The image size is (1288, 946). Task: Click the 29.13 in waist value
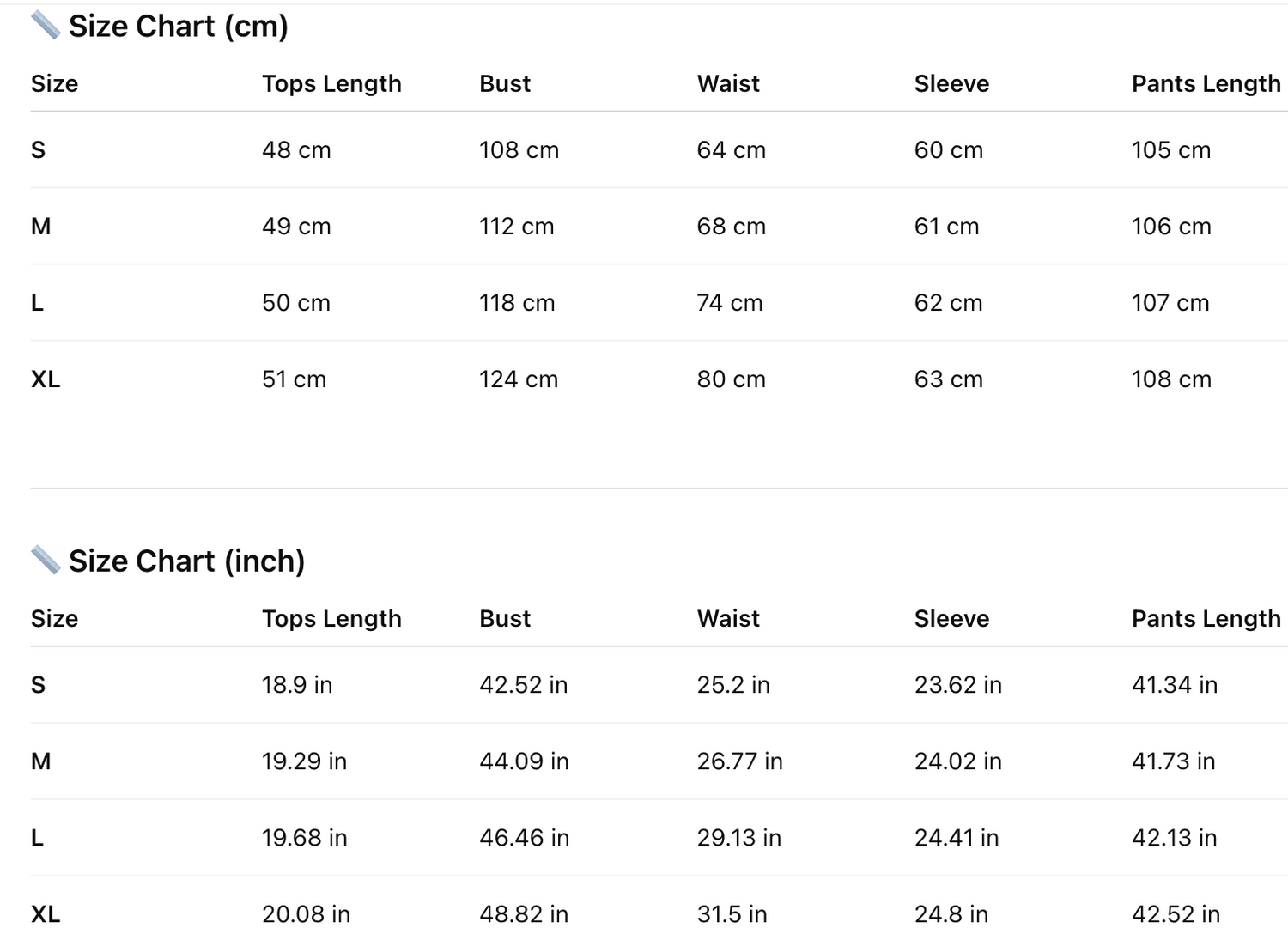tap(738, 838)
